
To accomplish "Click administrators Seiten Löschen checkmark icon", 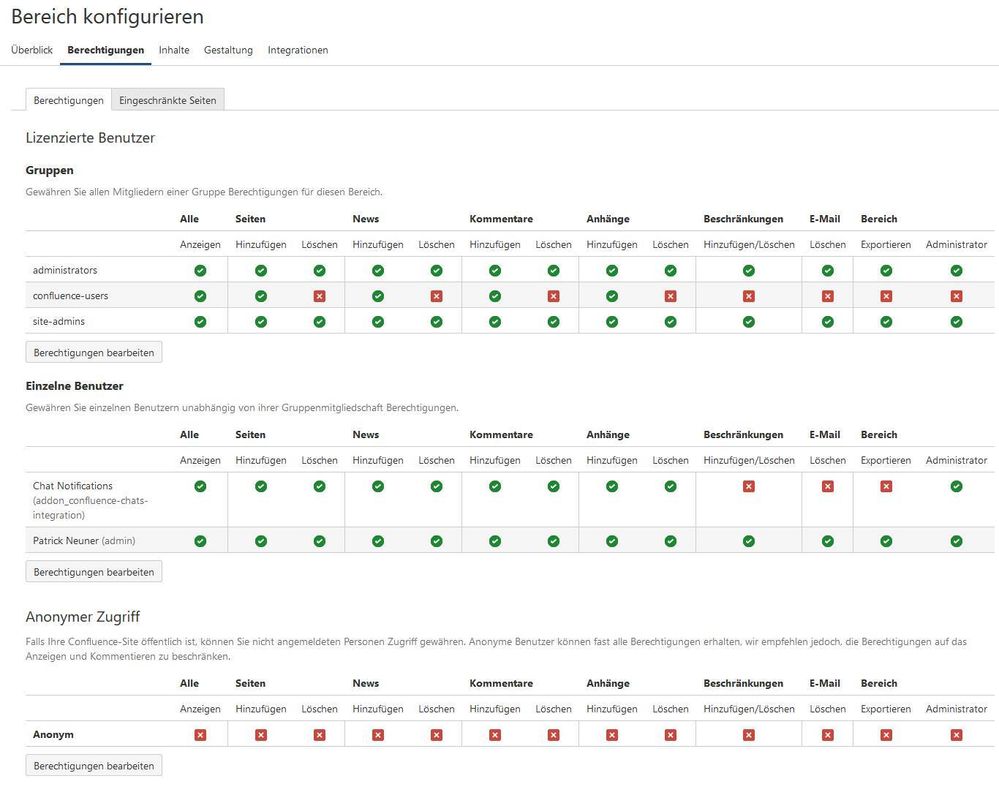I will click(319, 270).
